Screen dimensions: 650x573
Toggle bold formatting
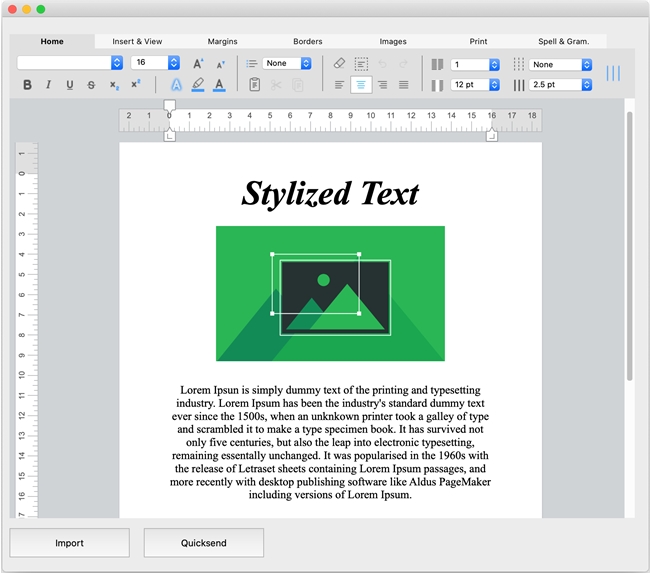(27, 85)
